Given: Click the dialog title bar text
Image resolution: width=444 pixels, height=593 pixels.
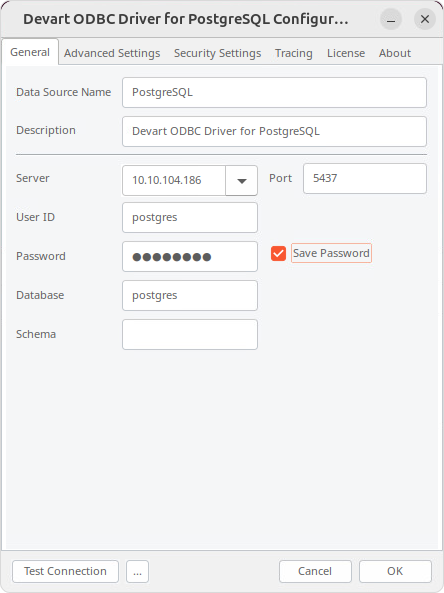Looking at the screenshot, I should pos(186,19).
